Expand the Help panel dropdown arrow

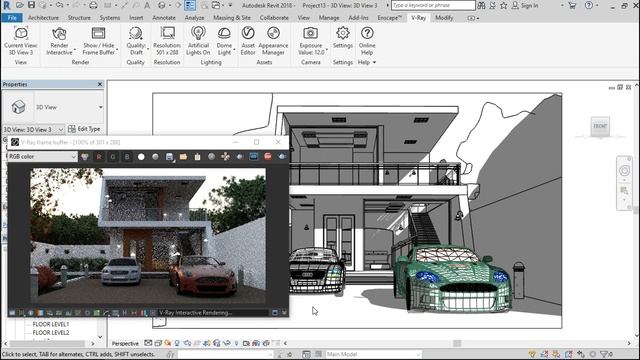point(374,62)
